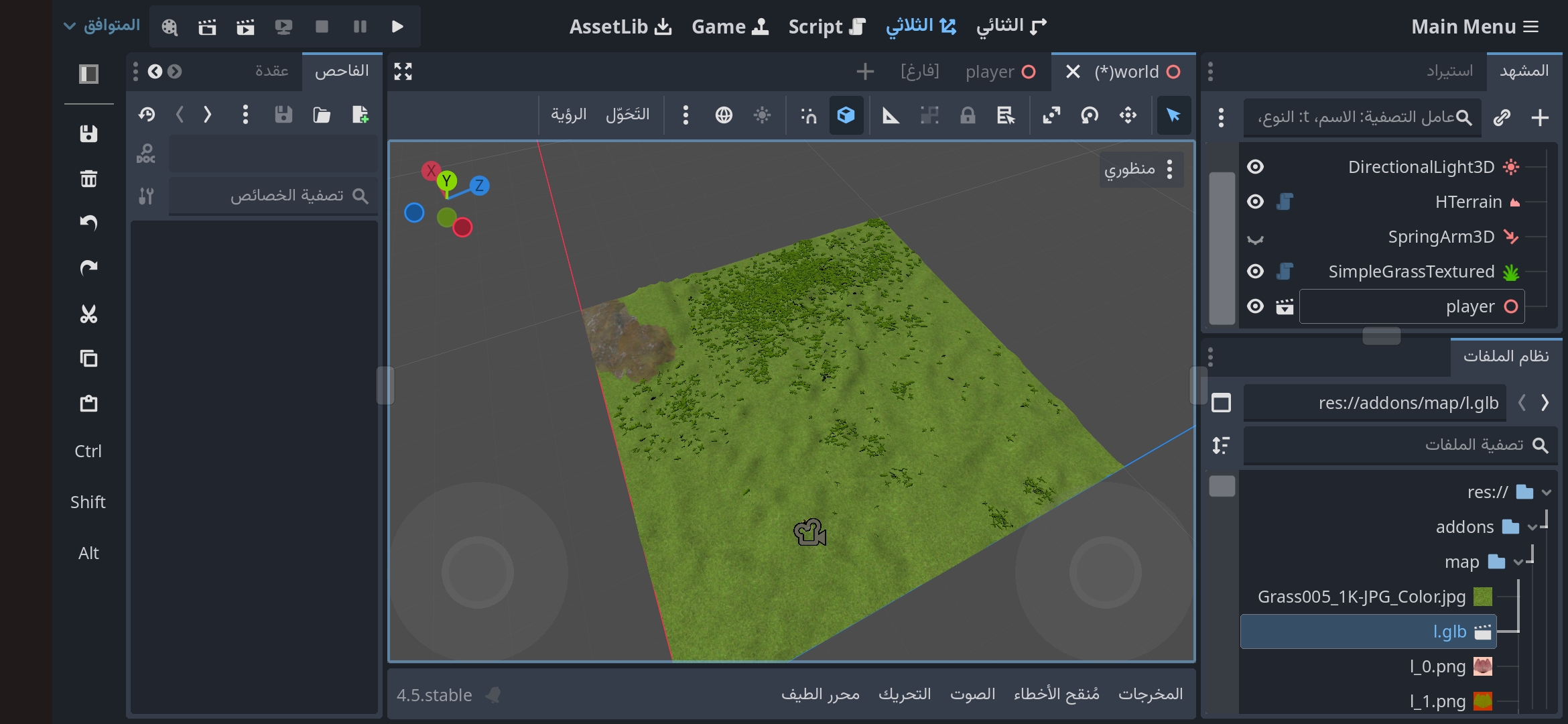1568x724 pixels.
Task: Open the Main Menu
Action: tap(1474, 27)
